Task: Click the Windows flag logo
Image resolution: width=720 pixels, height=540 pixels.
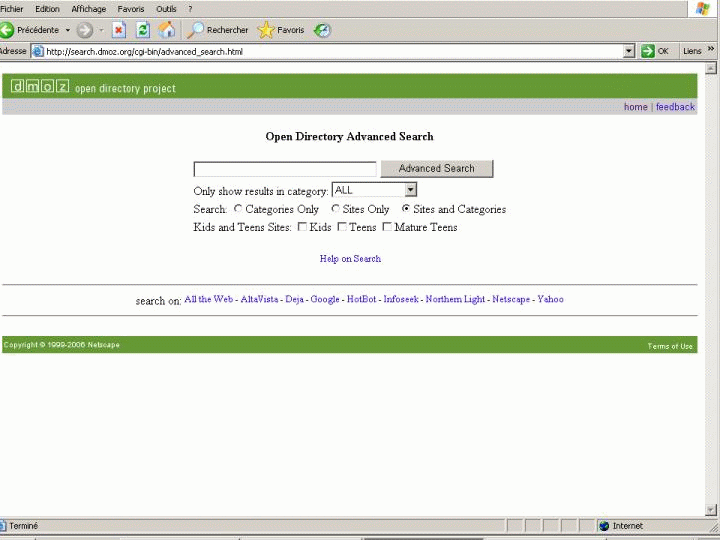Action: 702,9
